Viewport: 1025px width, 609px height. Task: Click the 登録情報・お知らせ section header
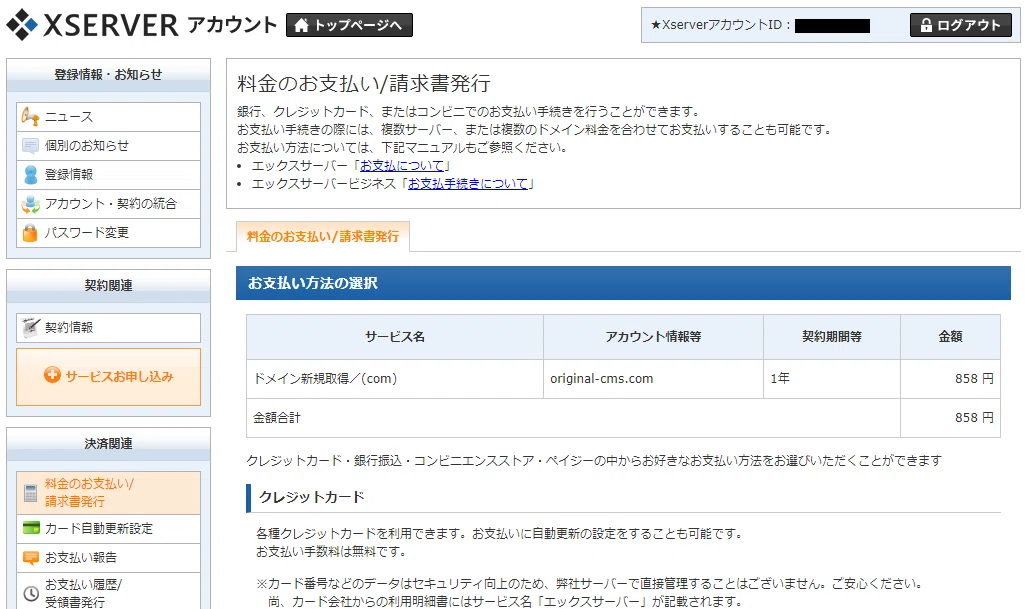click(109, 74)
